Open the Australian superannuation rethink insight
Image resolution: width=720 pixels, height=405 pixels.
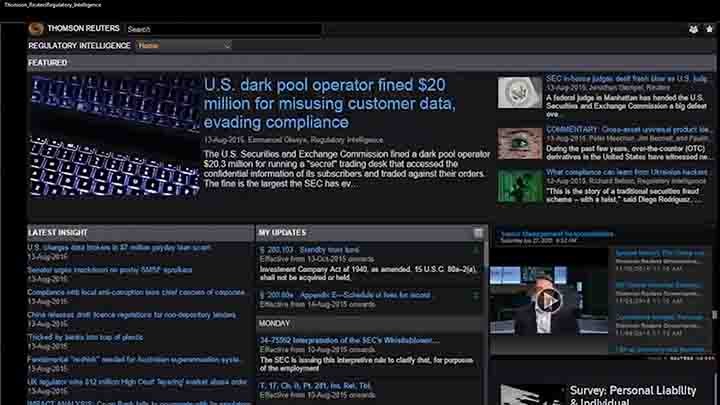pyautogui.click(x=134, y=360)
